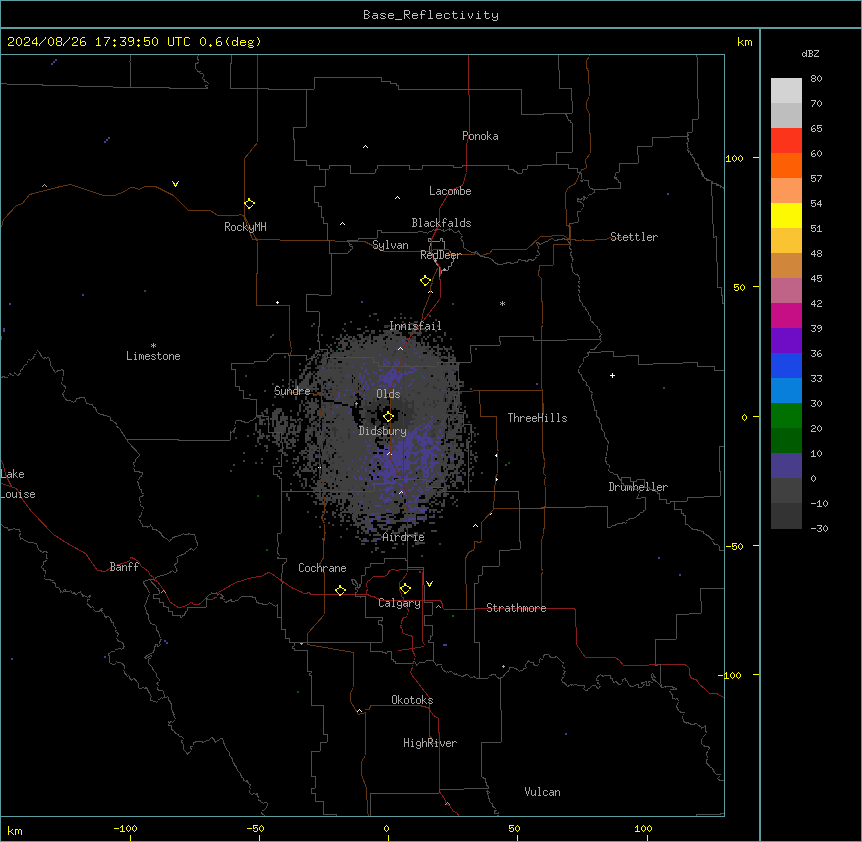The width and height of the screenshot is (862, 842).
Task: Click the km unit label at bottom left
Action: coord(14,830)
